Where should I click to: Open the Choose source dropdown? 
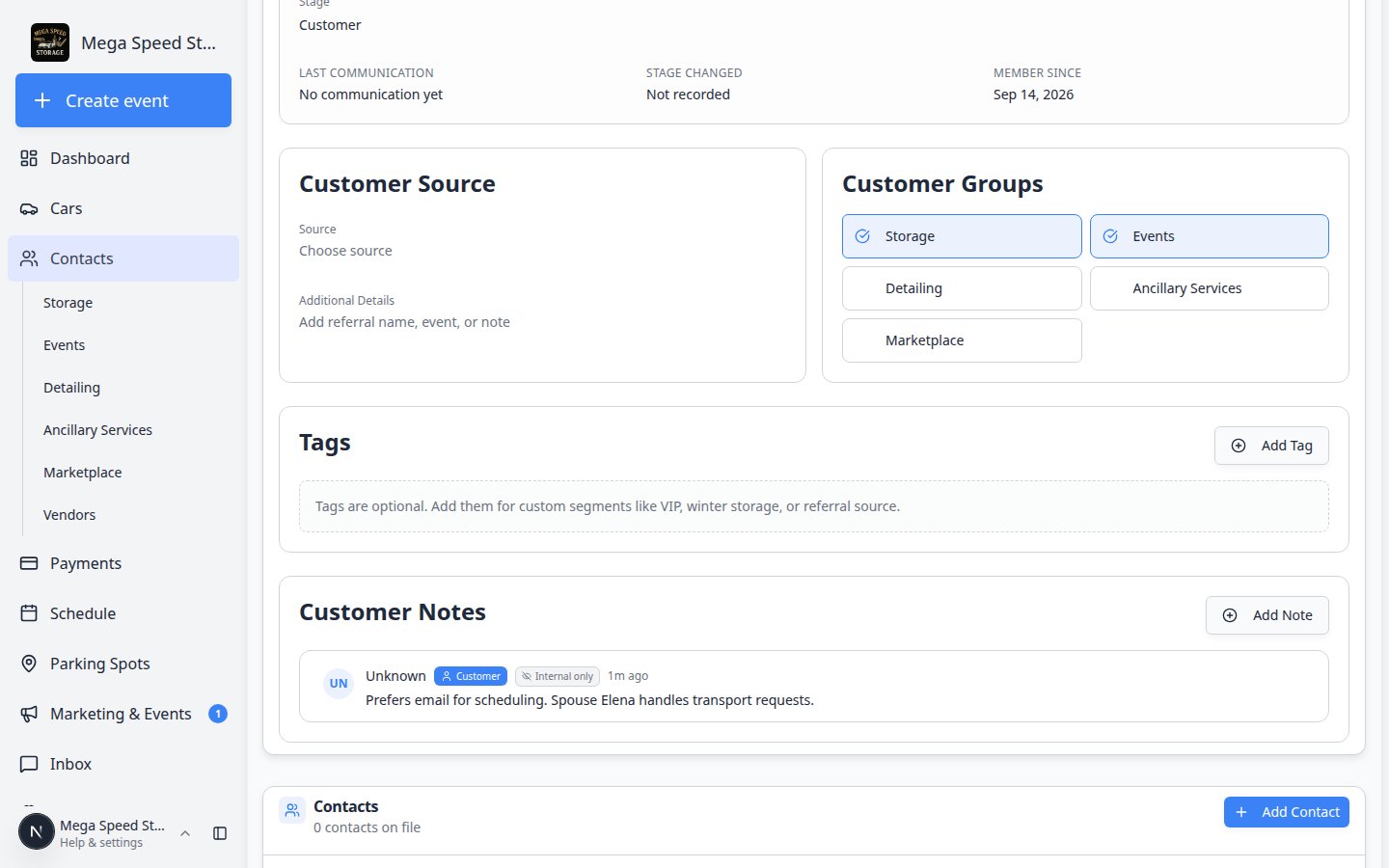pyautogui.click(x=345, y=251)
